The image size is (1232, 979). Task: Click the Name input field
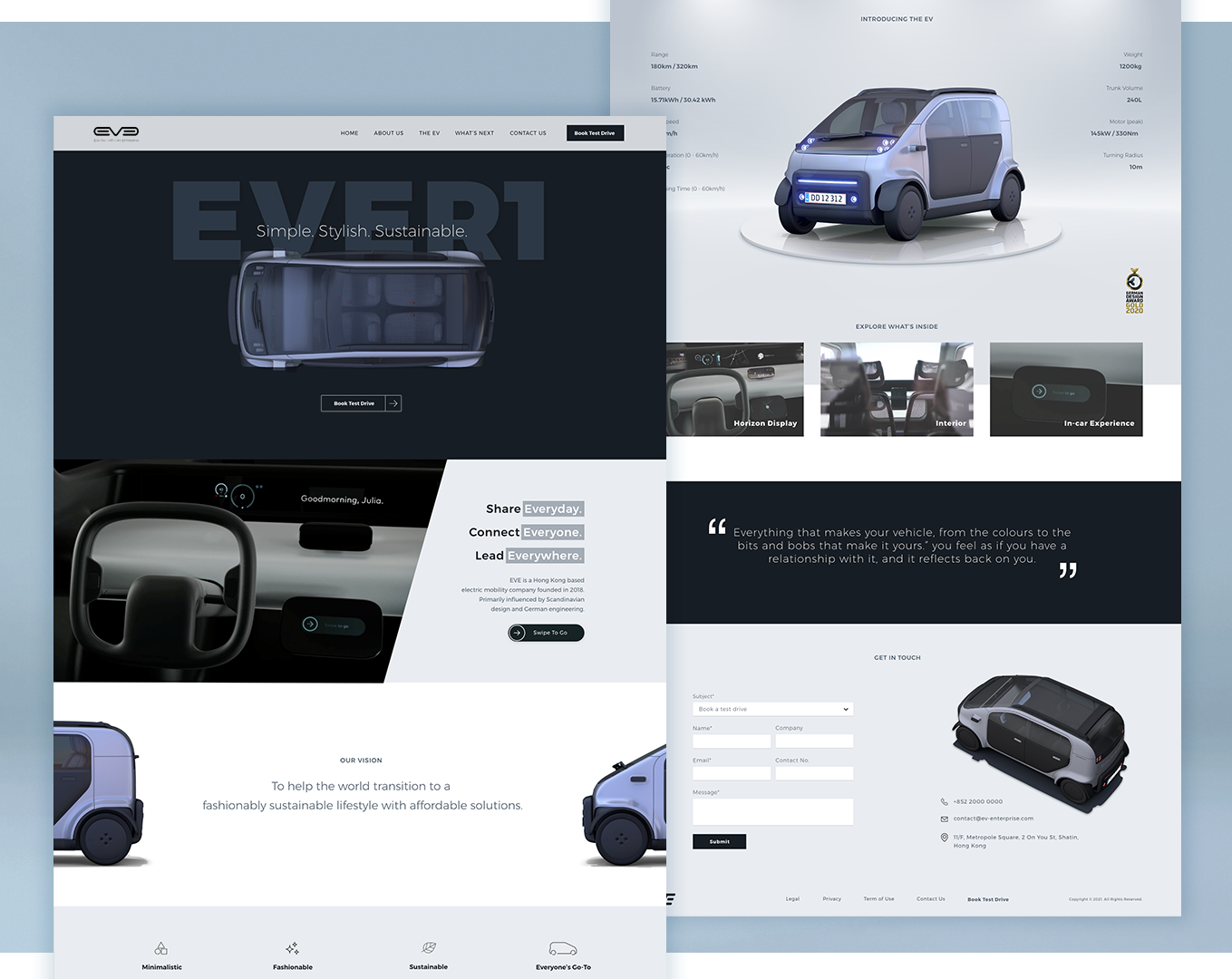(732, 741)
